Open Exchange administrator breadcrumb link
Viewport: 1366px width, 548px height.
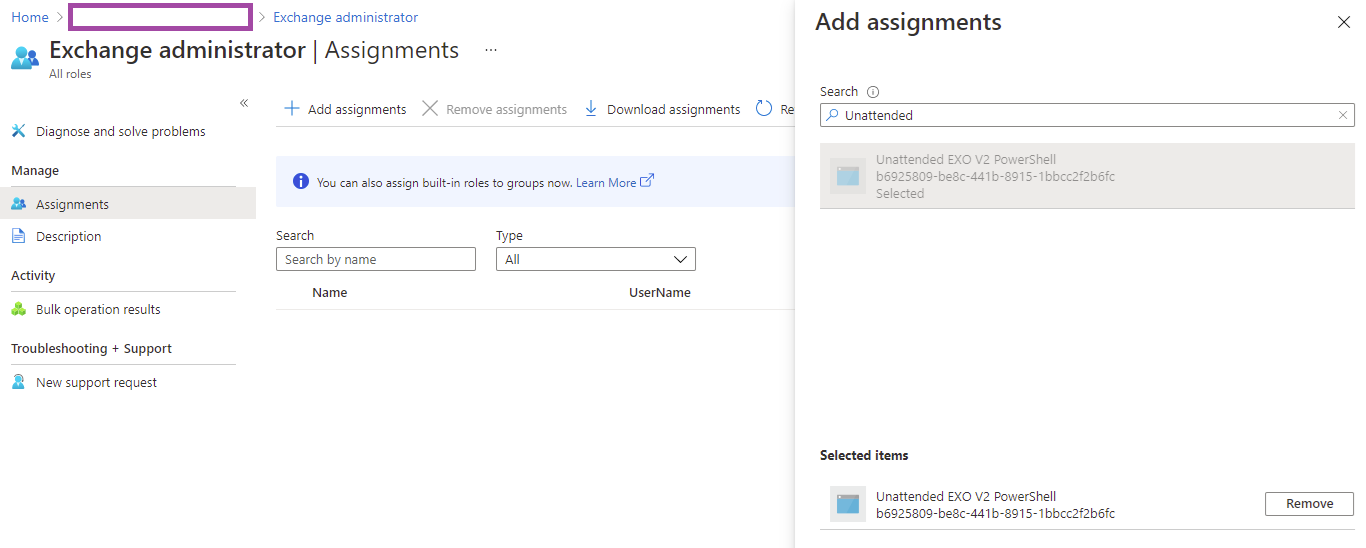point(345,17)
